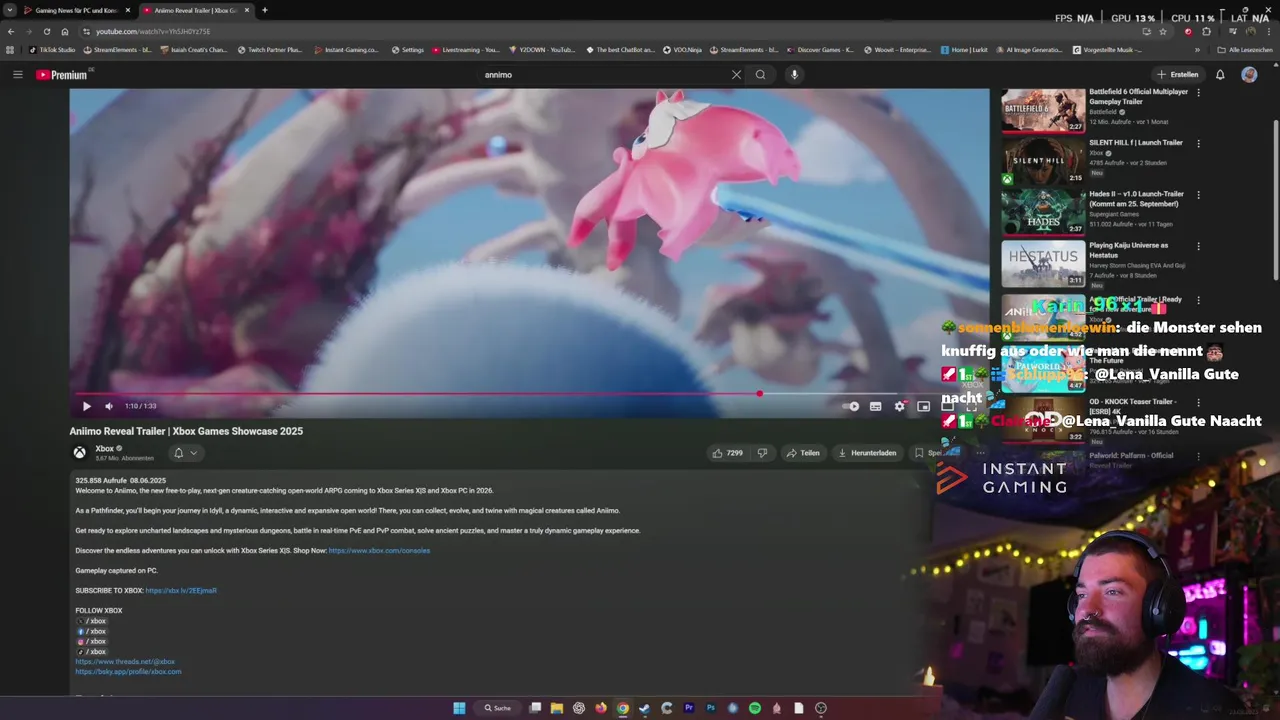The image size is (1280, 720).
Task: Reload the current page
Action: click(x=46, y=31)
